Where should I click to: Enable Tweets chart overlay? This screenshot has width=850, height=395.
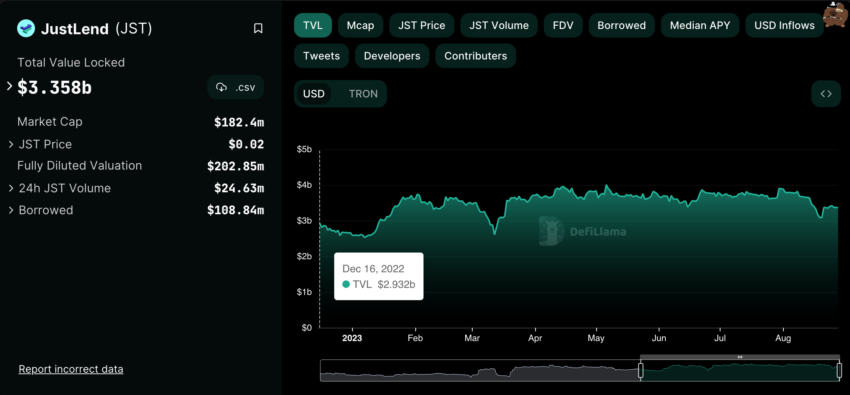321,56
